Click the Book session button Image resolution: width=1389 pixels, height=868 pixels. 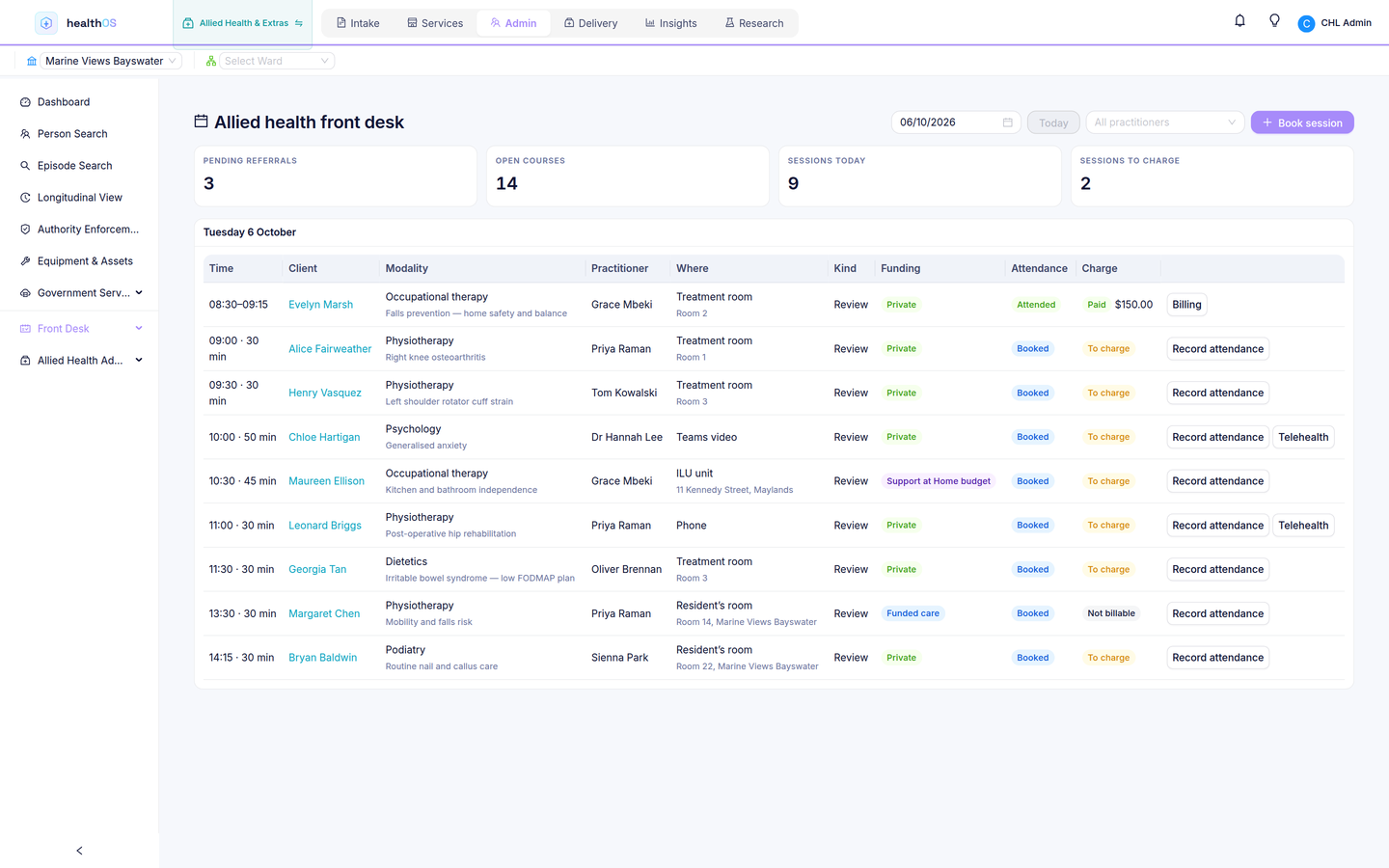click(x=1302, y=122)
